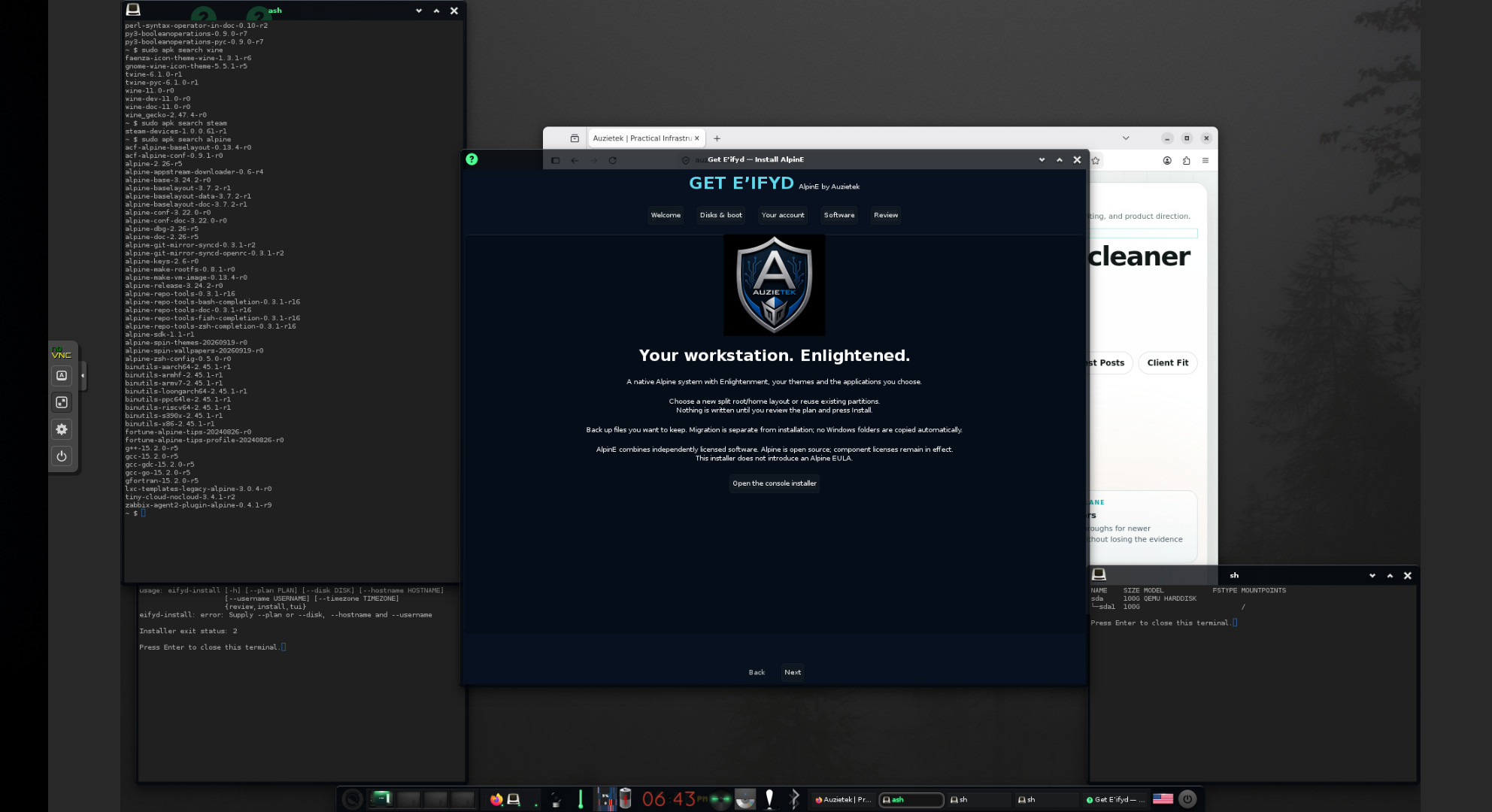Screen dimensions: 1492x812
Task: Click the disc drive gadget on the shelf
Action: pyautogui.click(x=745, y=799)
